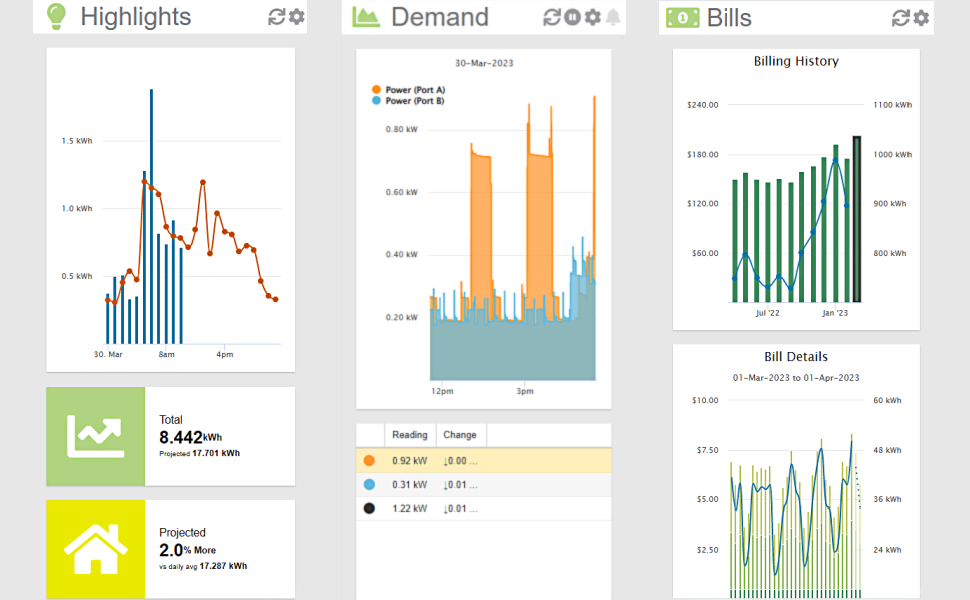970x600 pixels.
Task: Open Demand panel settings gear
Action: 593,17
